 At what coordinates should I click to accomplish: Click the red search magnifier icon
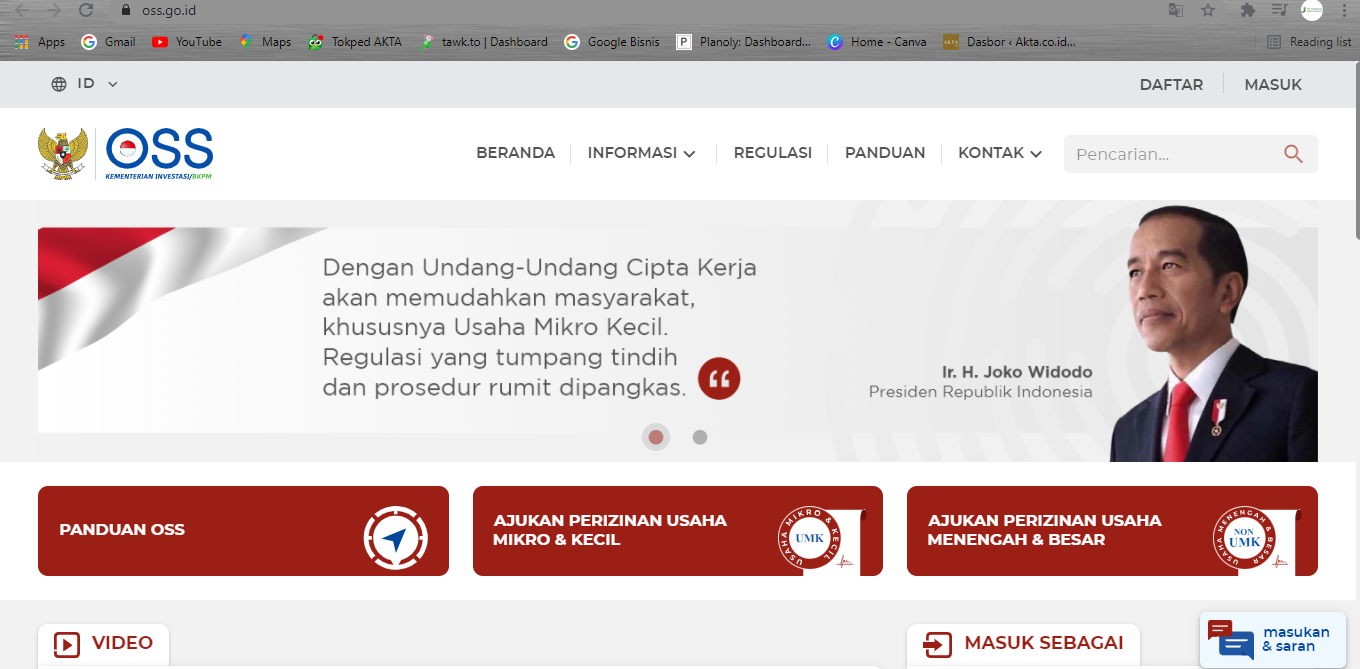pos(1292,153)
